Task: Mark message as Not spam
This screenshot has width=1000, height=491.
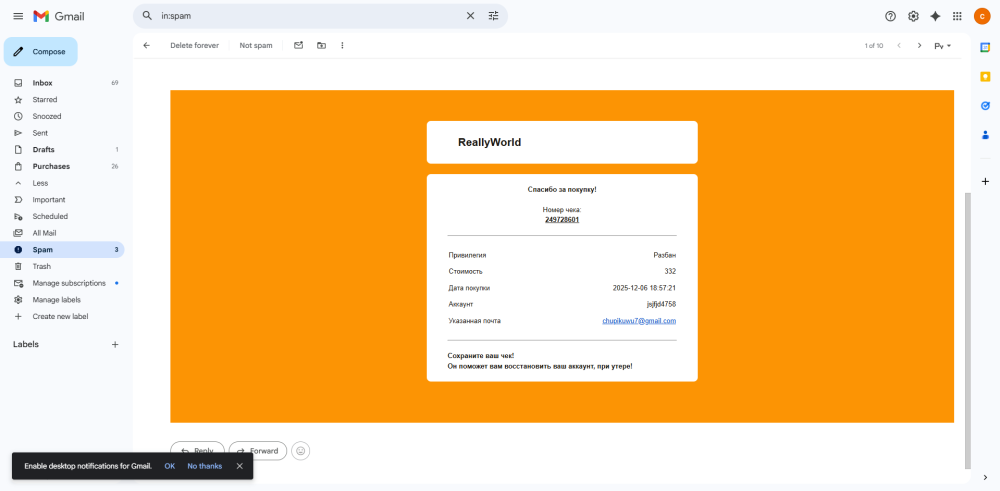Action: pyautogui.click(x=256, y=45)
